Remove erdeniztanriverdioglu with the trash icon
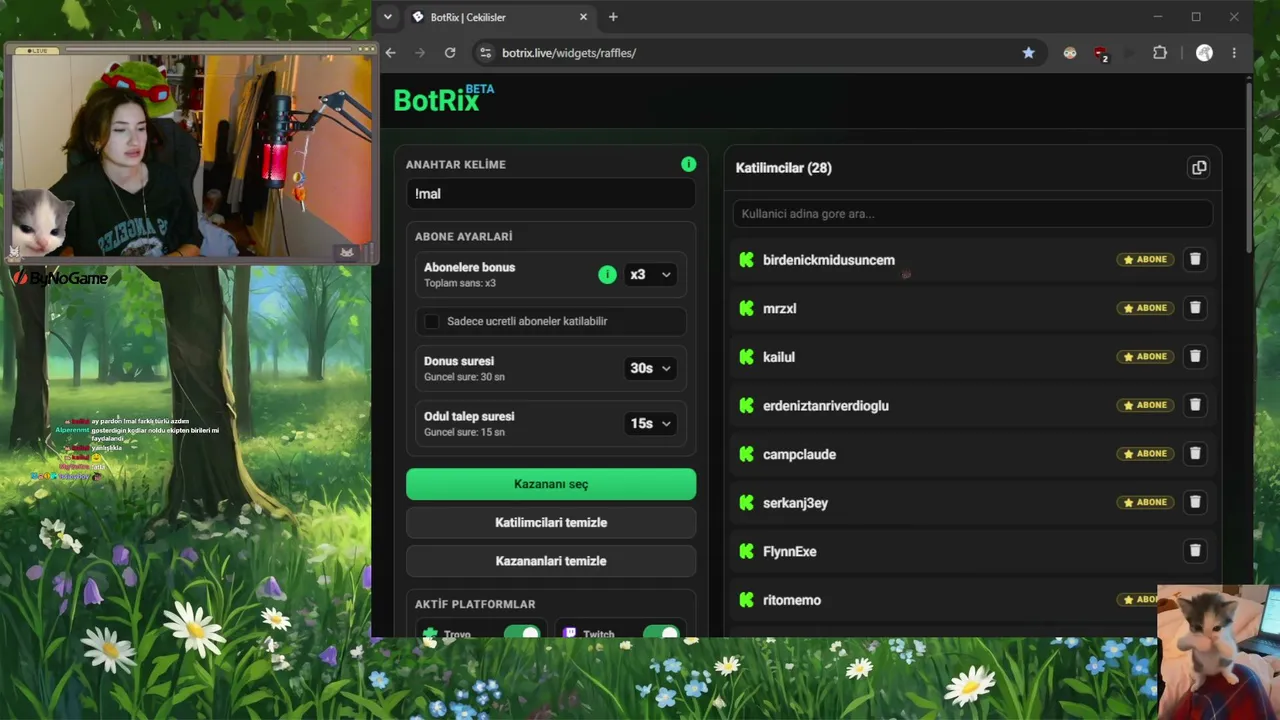This screenshot has height=720, width=1280. click(1195, 405)
